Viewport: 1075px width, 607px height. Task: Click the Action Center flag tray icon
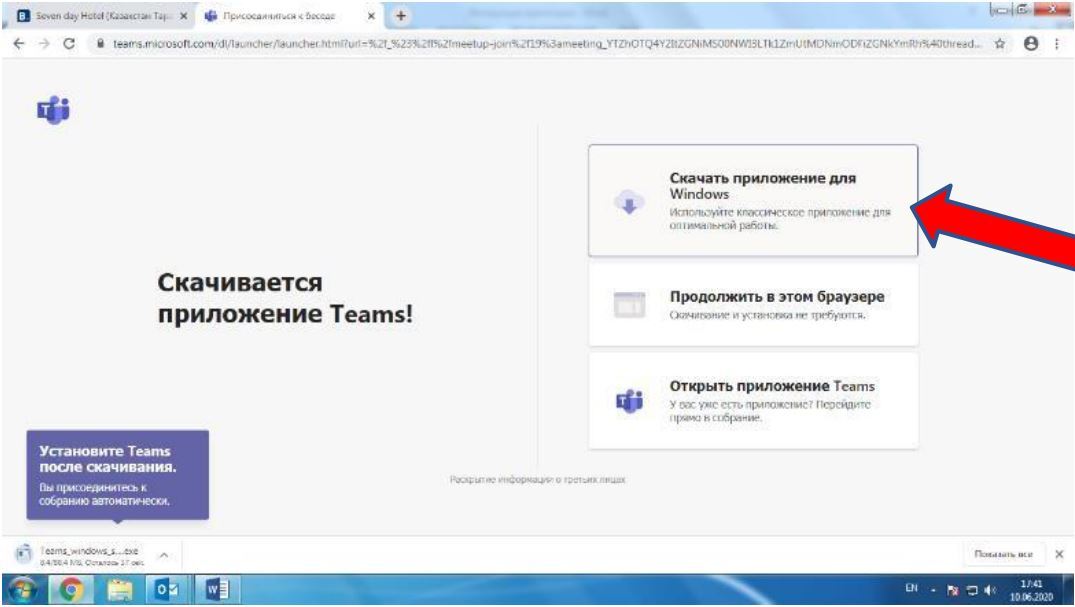click(x=952, y=590)
